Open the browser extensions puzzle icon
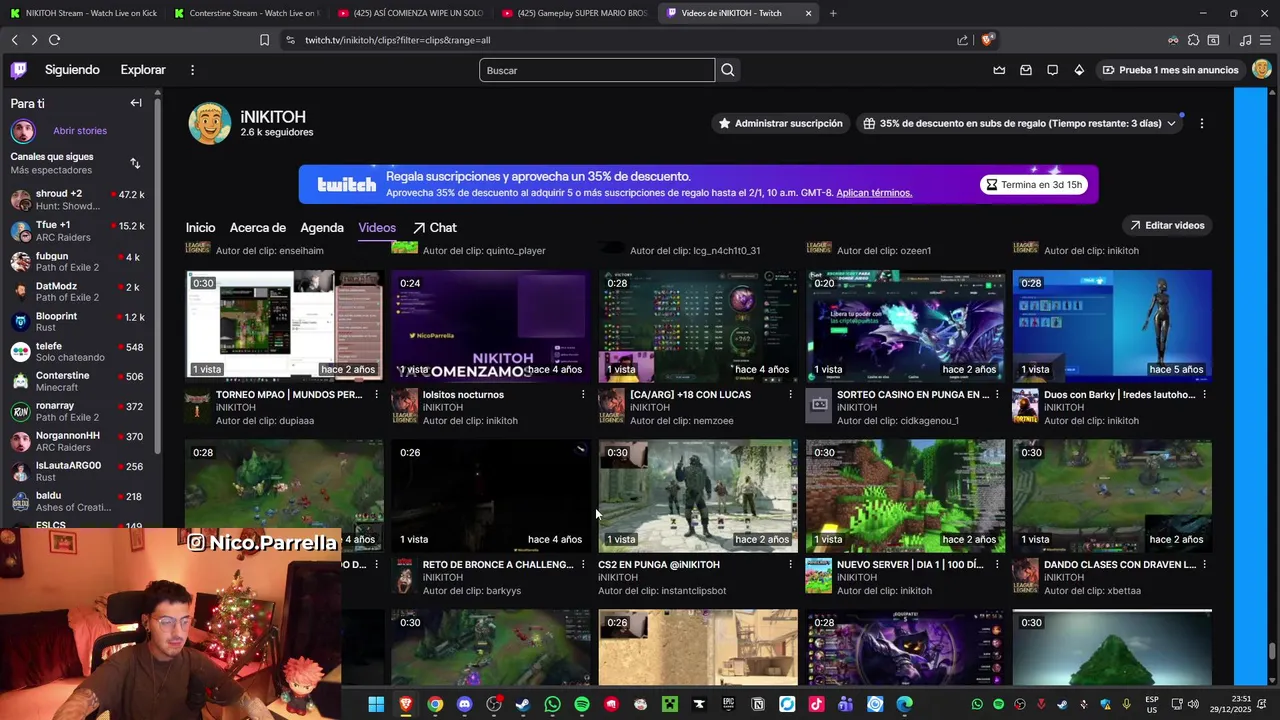The height and width of the screenshot is (720, 1280). [1193, 40]
